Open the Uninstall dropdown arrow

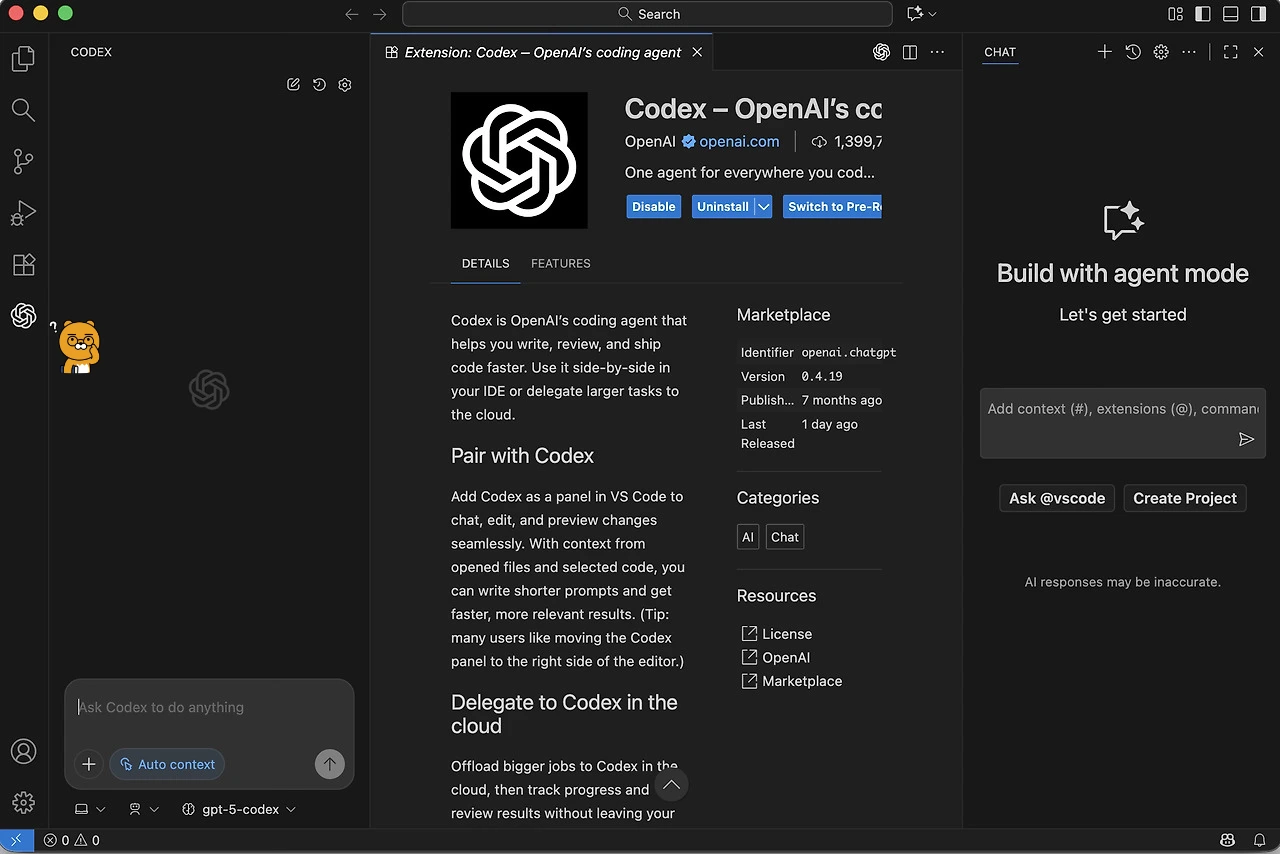764,207
